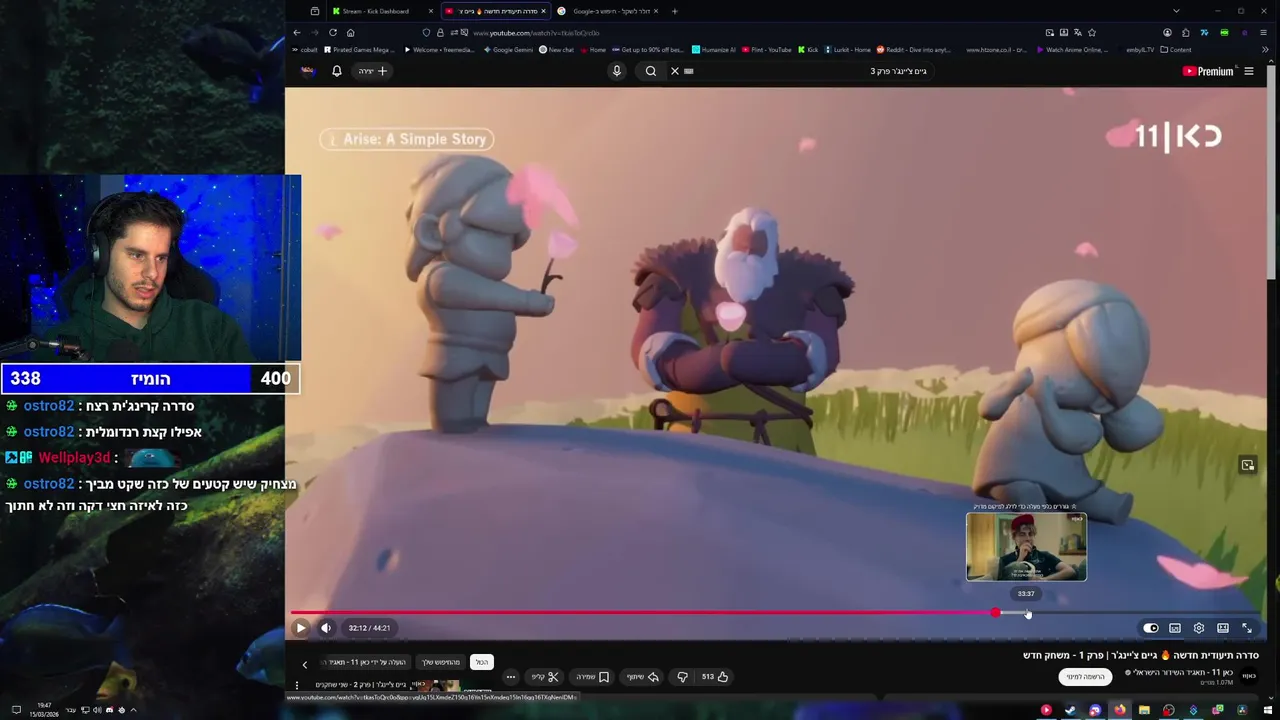The height and width of the screenshot is (720, 1280).
Task: Open the Lurkit - Home bookmark
Action: tap(847, 49)
